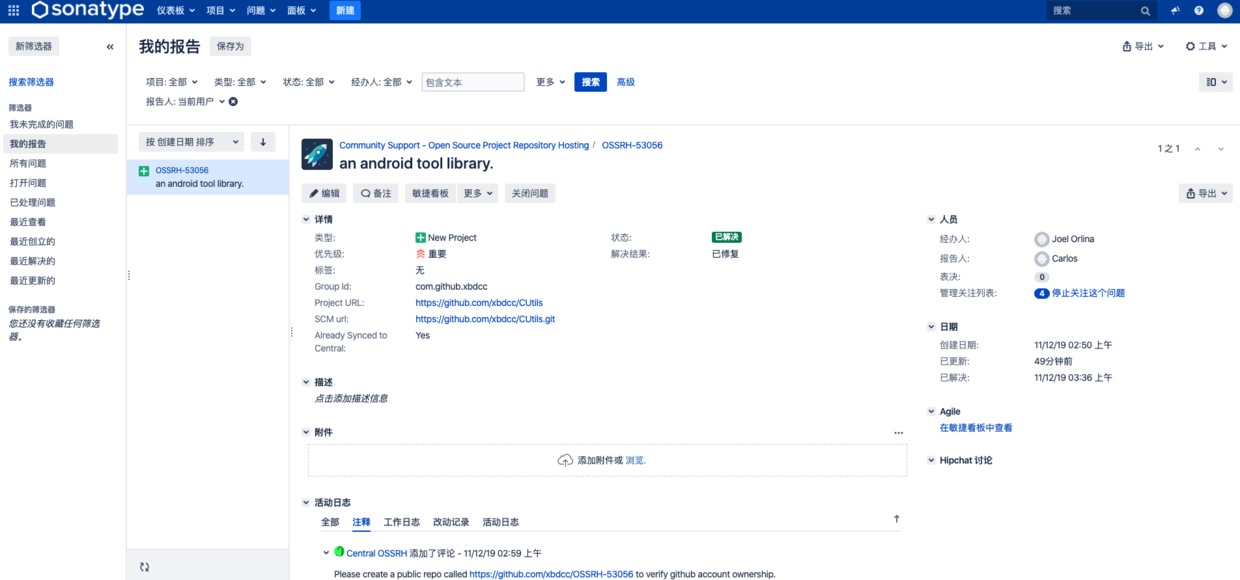Remove the reporter filter criterion
Viewport: 1240px width, 580px height.
coord(233,102)
